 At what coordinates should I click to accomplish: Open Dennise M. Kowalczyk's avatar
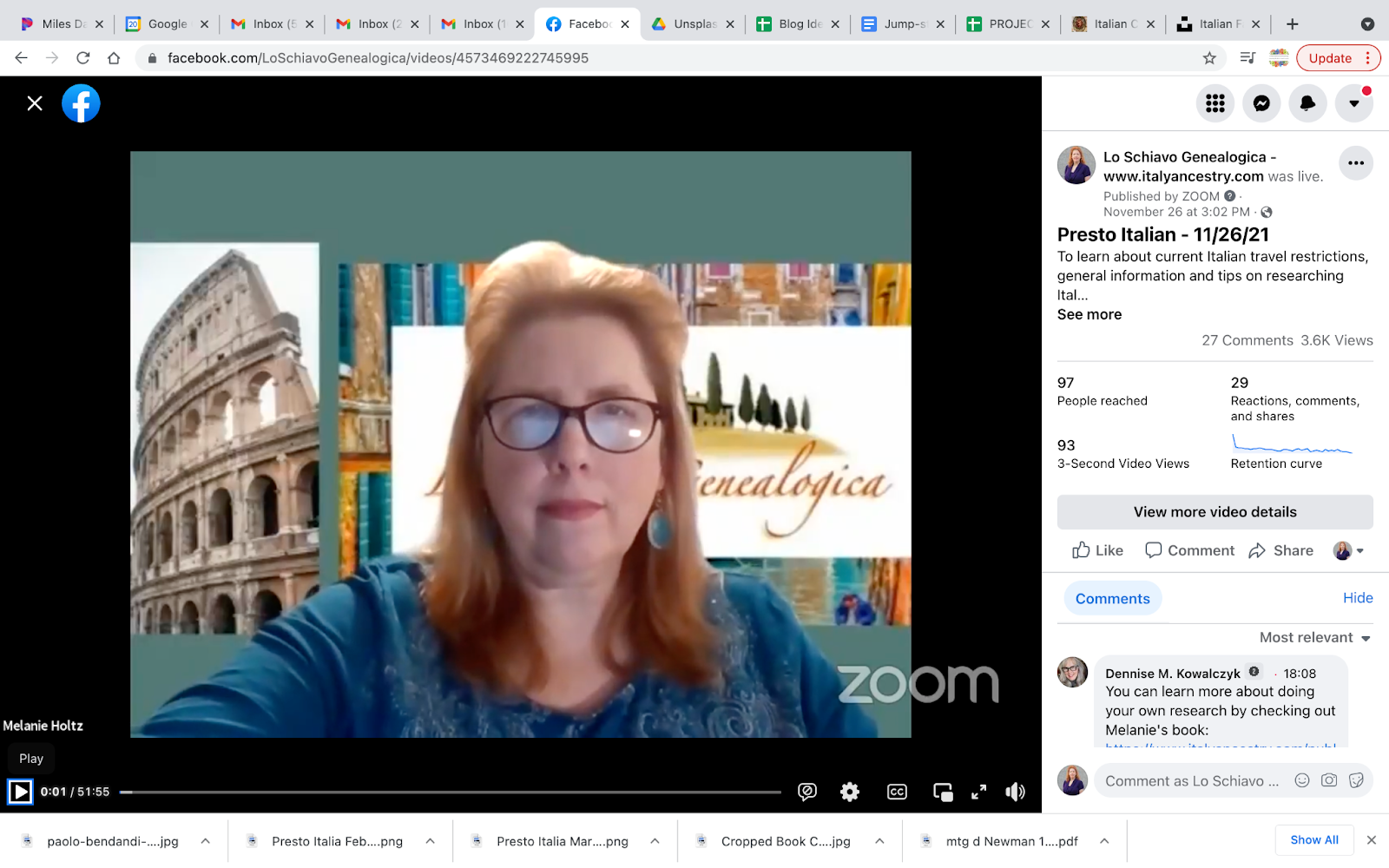(1073, 672)
